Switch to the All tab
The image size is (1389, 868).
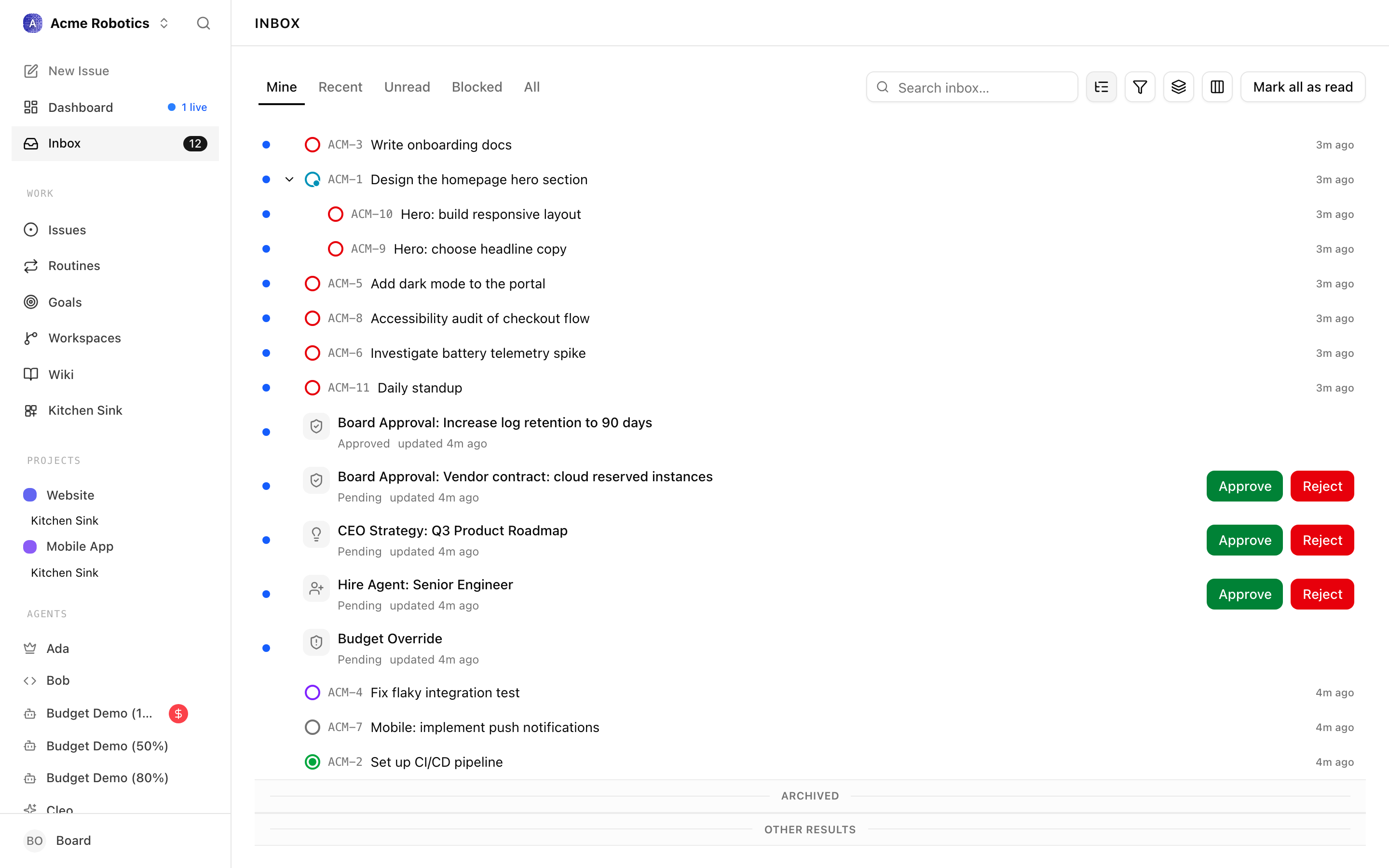pyautogui.click(x=532, y=87)
